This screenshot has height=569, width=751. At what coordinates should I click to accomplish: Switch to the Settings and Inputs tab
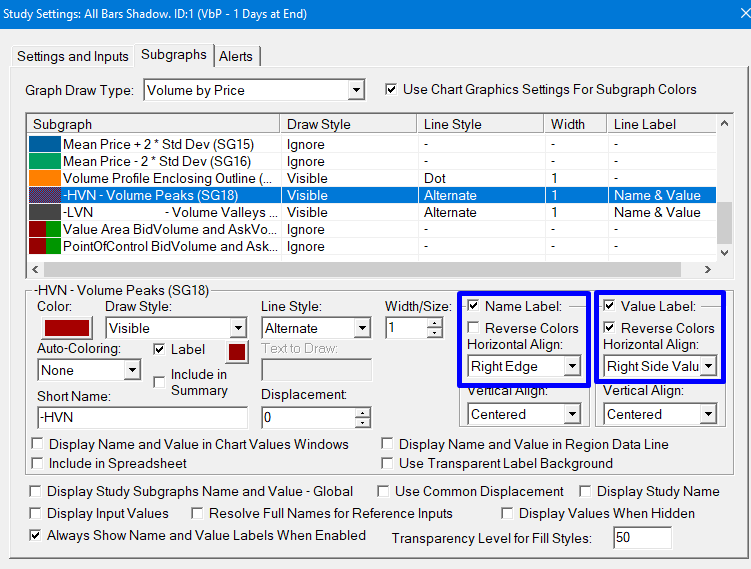[73, 56]
